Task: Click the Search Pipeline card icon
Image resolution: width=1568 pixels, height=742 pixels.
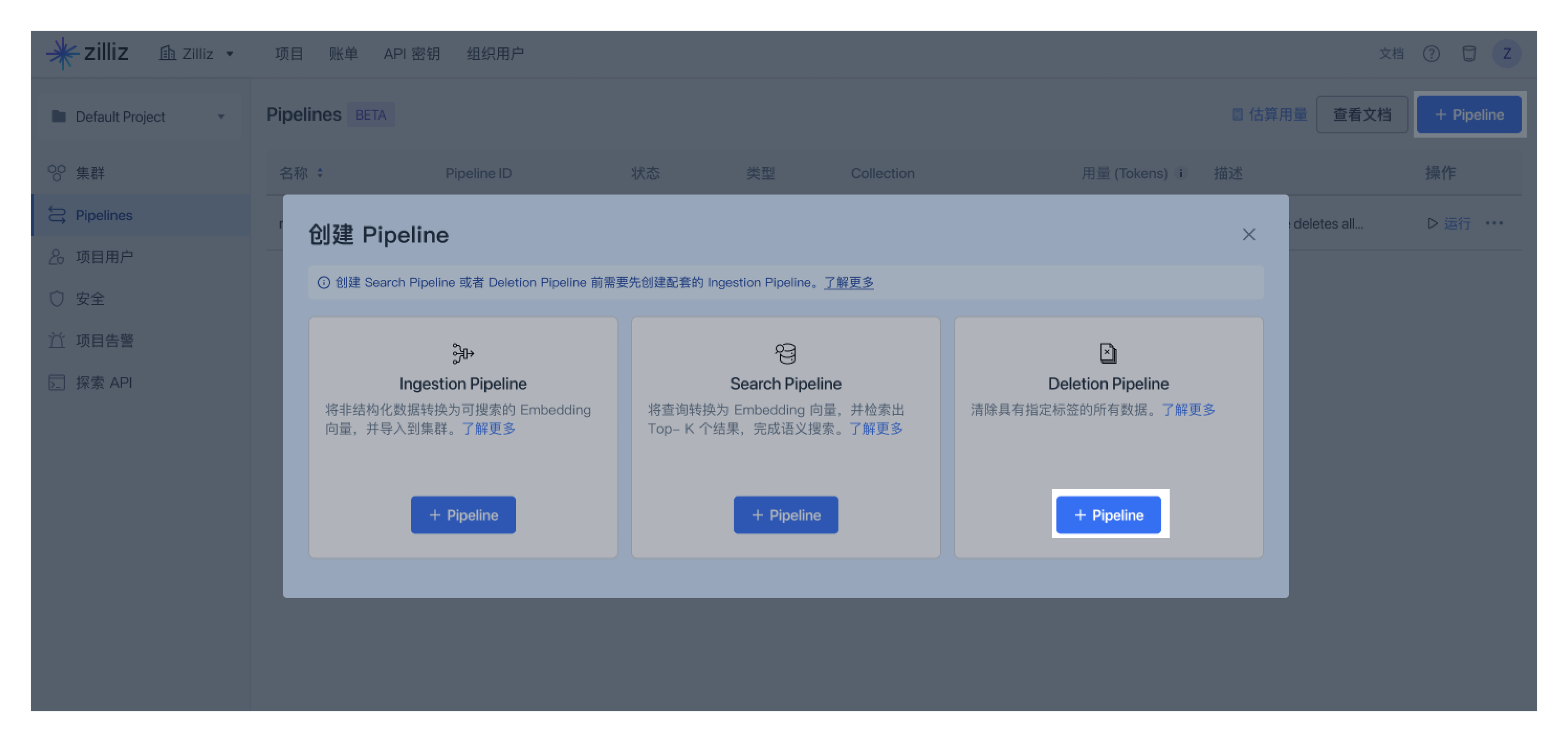Action: (785, 353)
